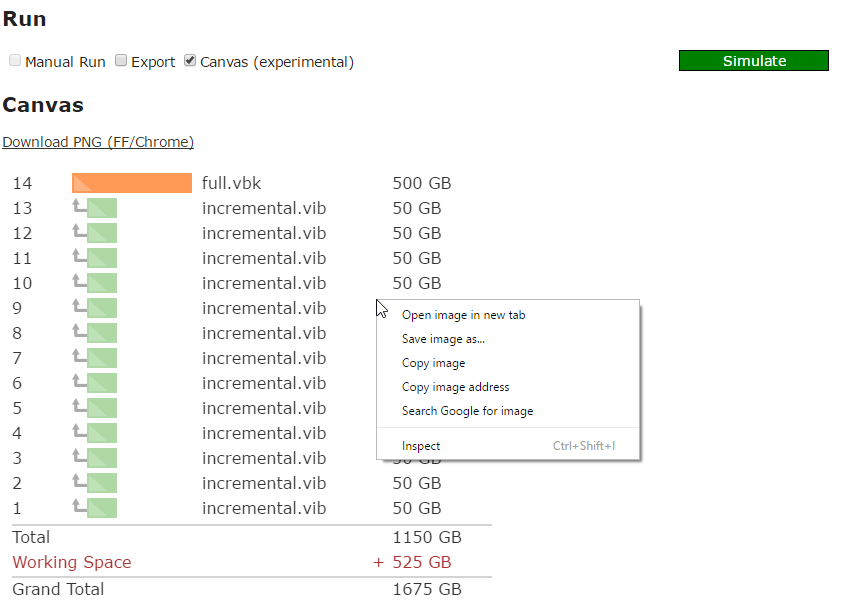850x608 pixels.
Task: Click the dependency arrow icon in row 2
Action: click(79, 481)
